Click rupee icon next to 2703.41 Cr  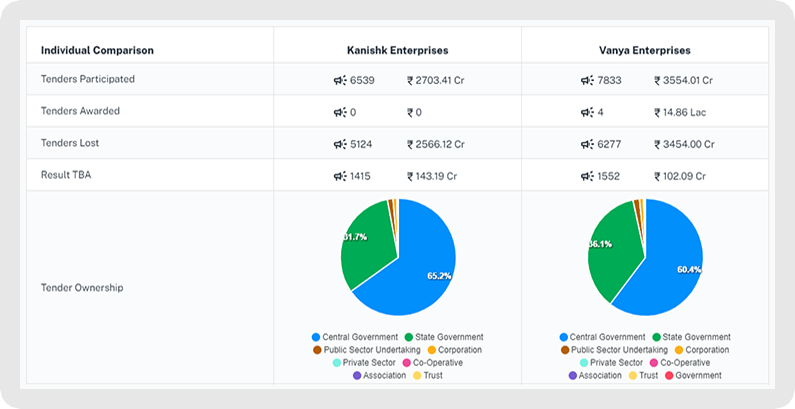coord(410,81)
